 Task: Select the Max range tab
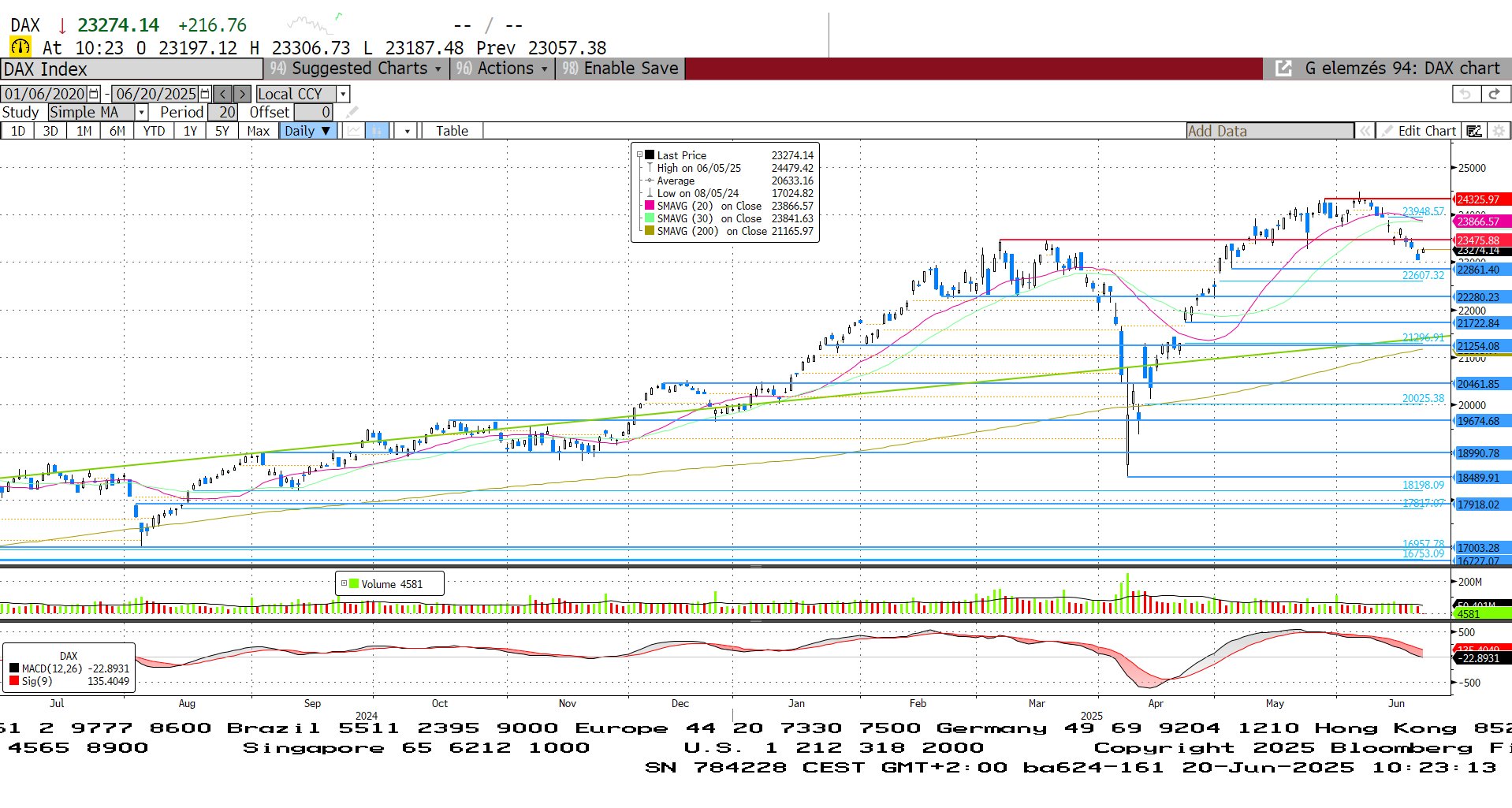pyautogui.click(x=258, y=131)
